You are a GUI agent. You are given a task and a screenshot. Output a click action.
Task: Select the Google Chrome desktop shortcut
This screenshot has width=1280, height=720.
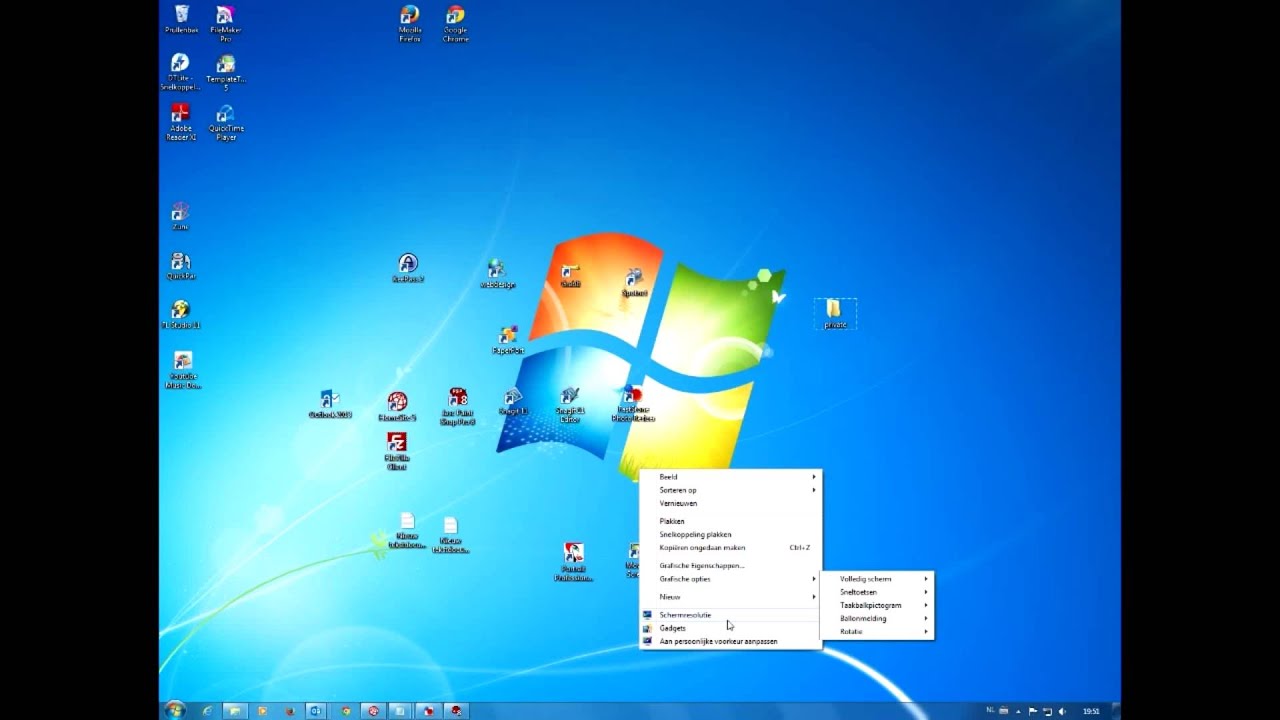coord(455,24)
